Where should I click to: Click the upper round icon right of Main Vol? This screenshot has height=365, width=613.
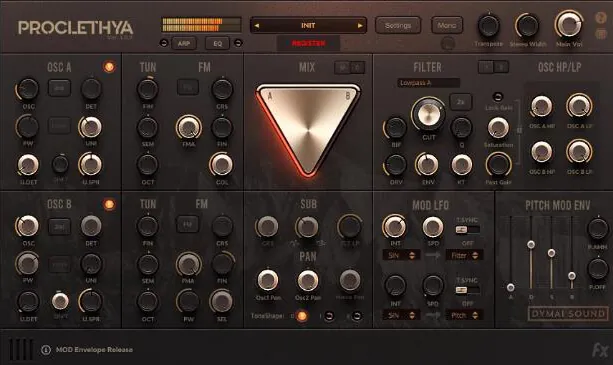(x=601, y=18)
